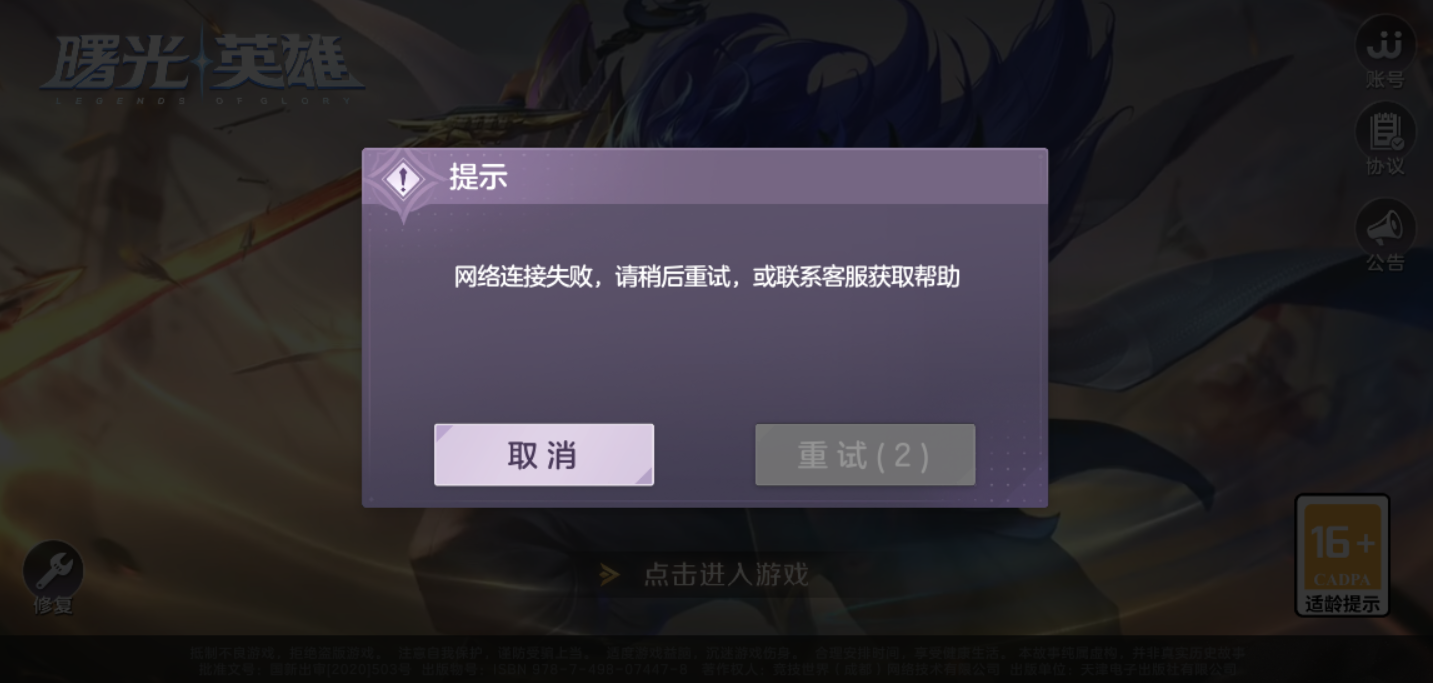Dismiss the dialog with 取消 button
1433x683 pixels.
click(544, 455)
